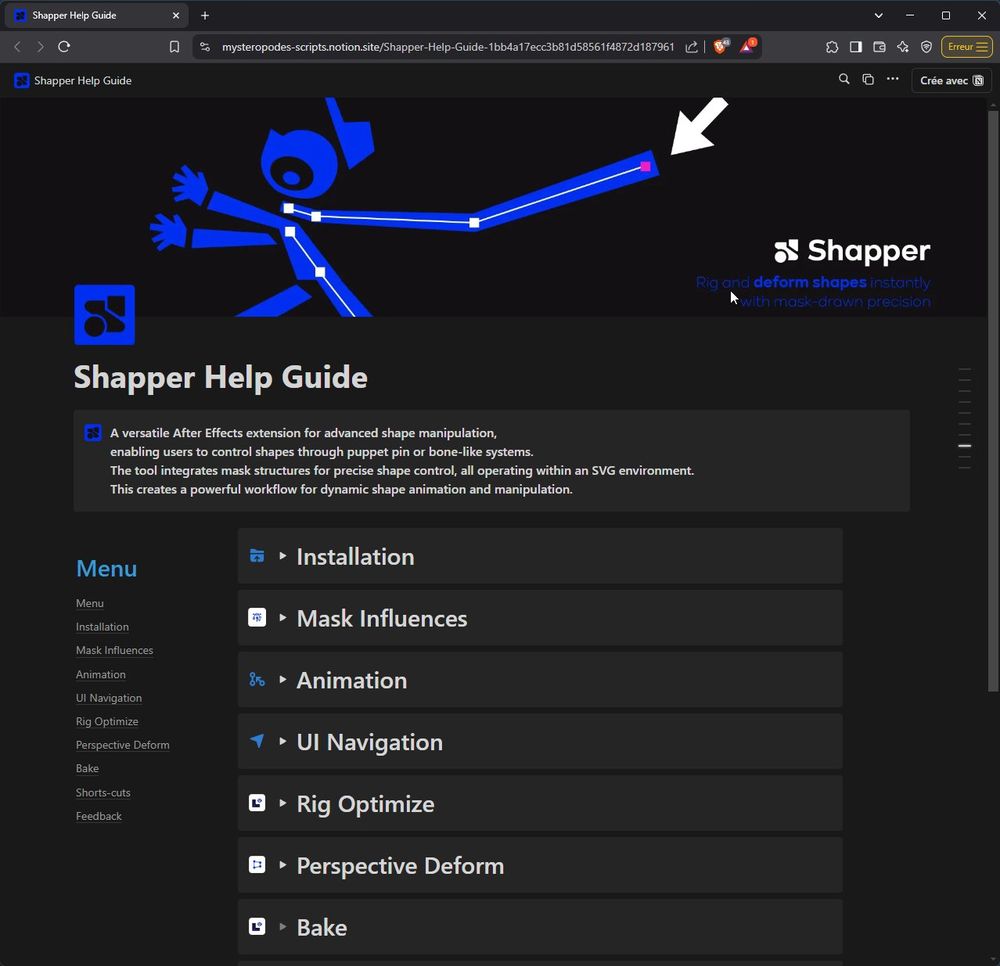Image resolution: width=1000 pixels, height=966 pixels.
Task: Jump to Rig Optimize in side menu
Action: click(x=107, y=722)
